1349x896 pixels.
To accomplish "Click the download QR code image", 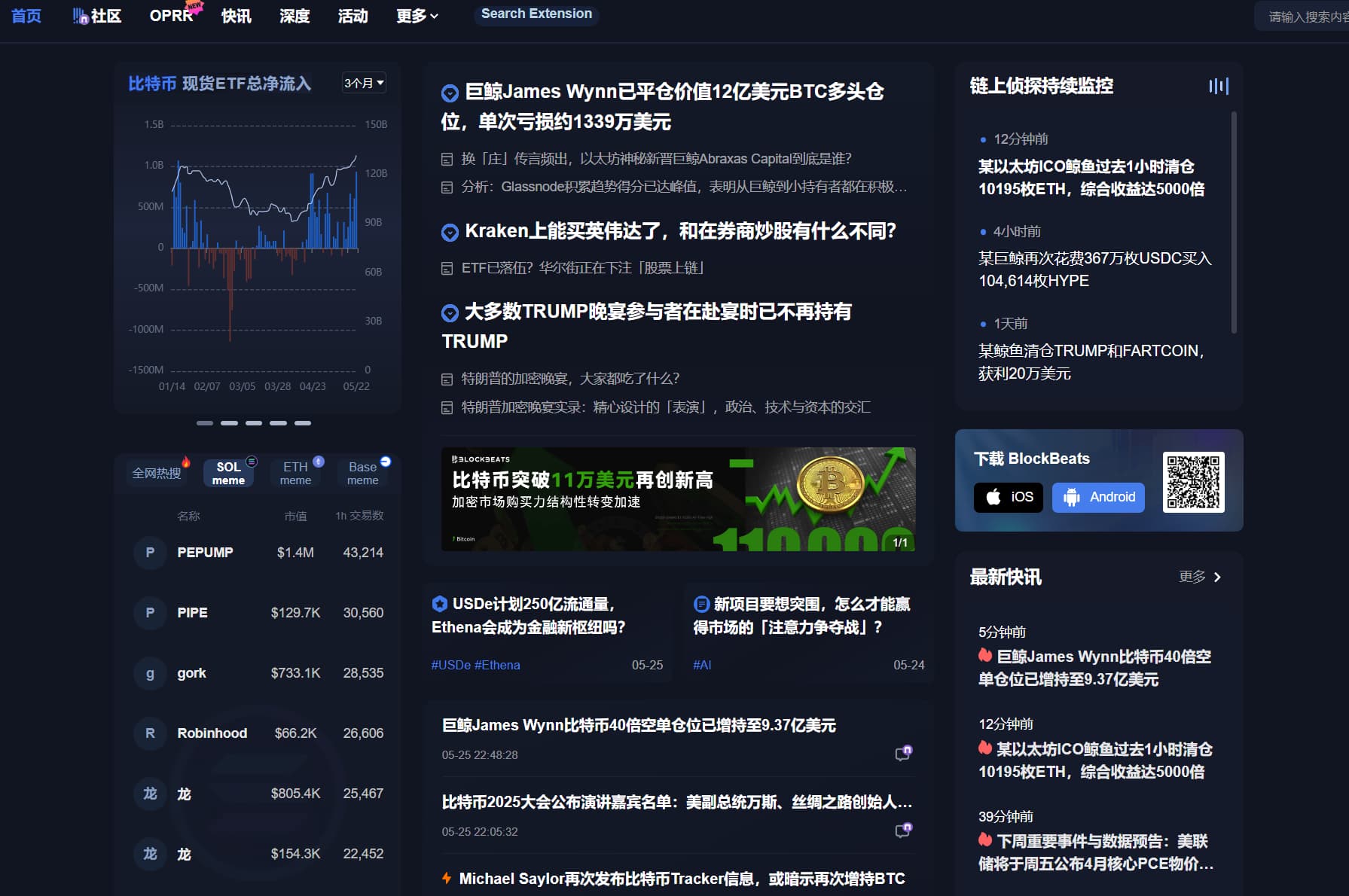I will [x=1193, y=482].
